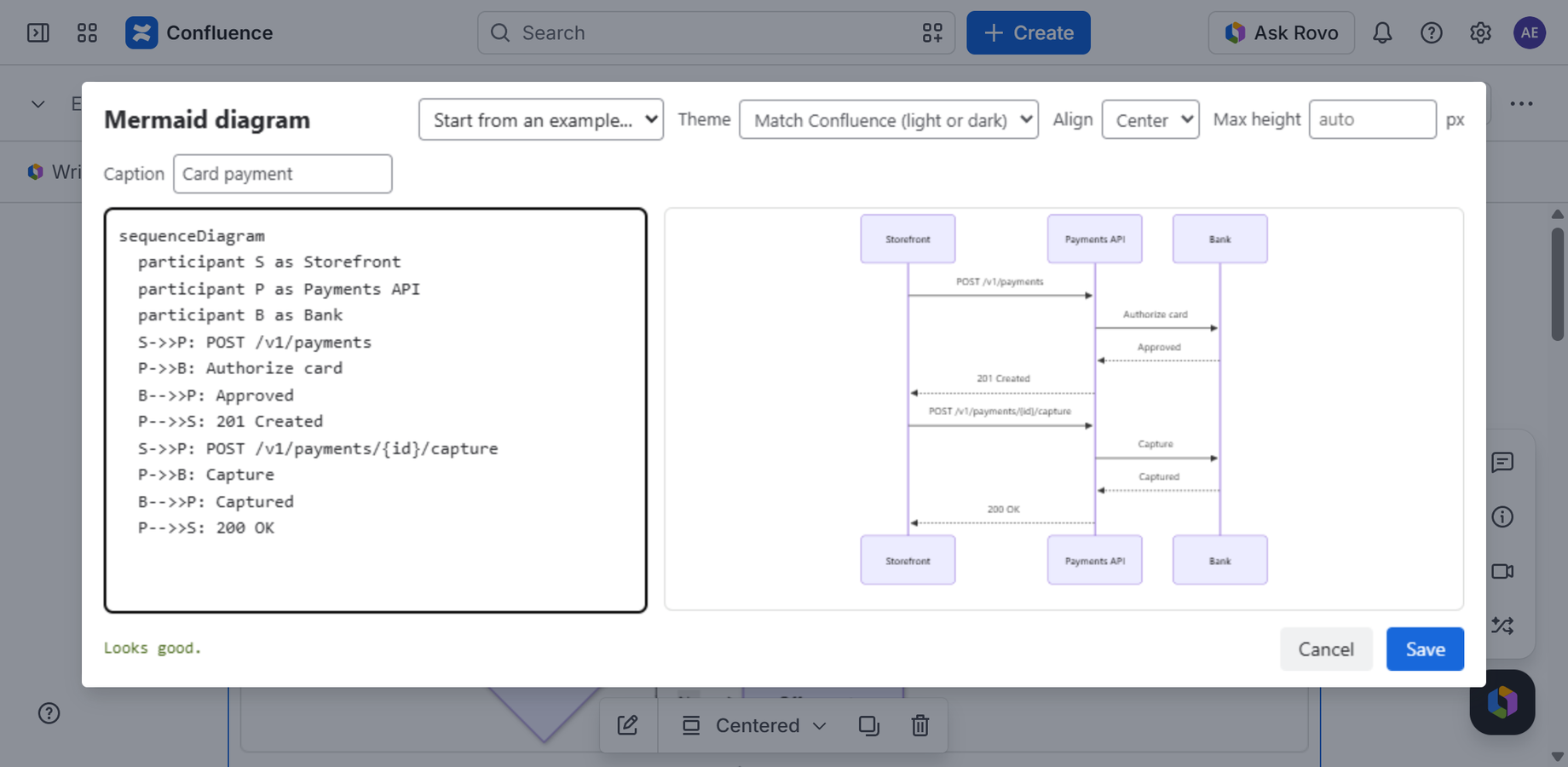Open the Rovo chat floating button
The height and width of the screenshot is (767, 1568).
click(1502, 702)
